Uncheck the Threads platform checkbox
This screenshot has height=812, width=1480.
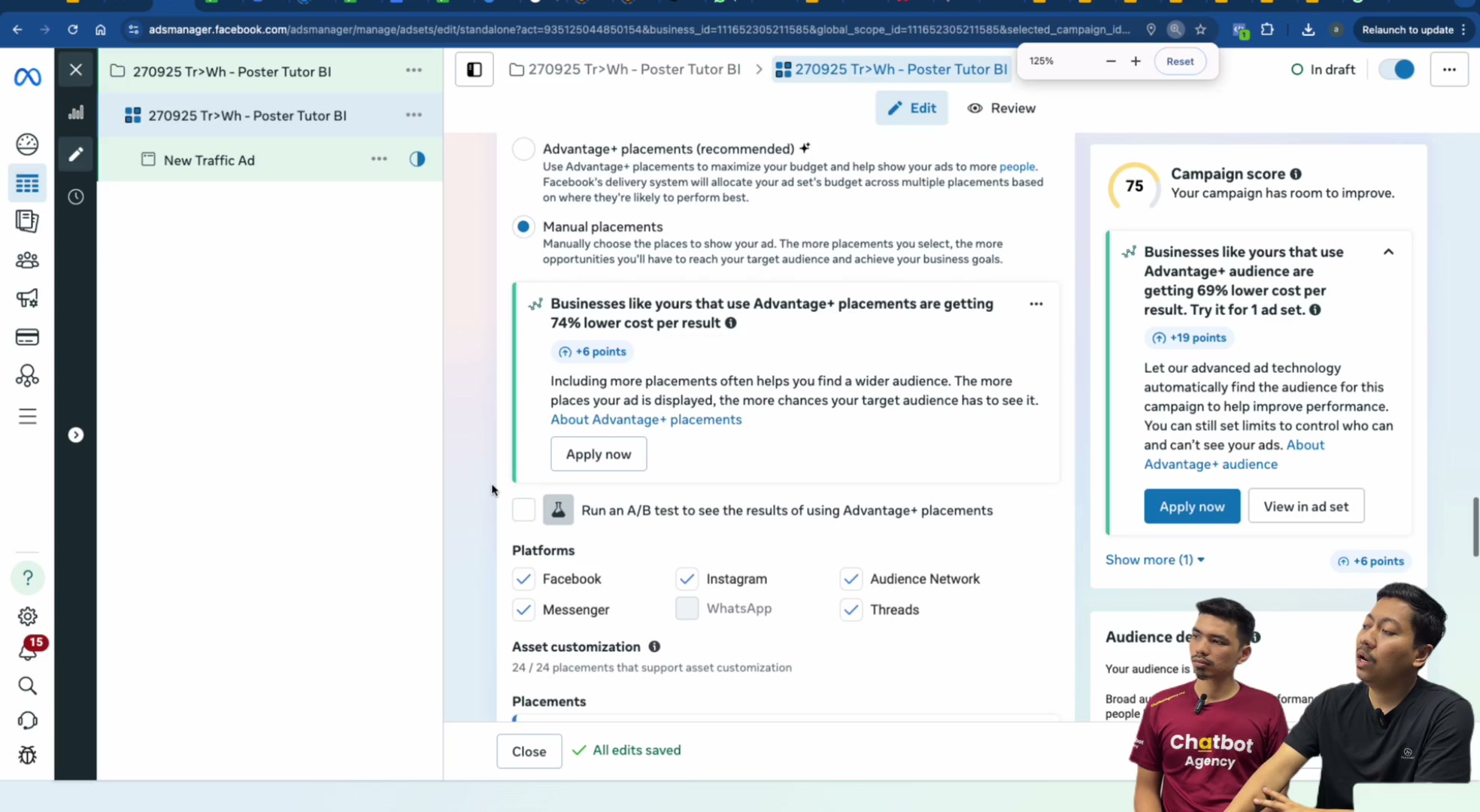tap(851, 609)
